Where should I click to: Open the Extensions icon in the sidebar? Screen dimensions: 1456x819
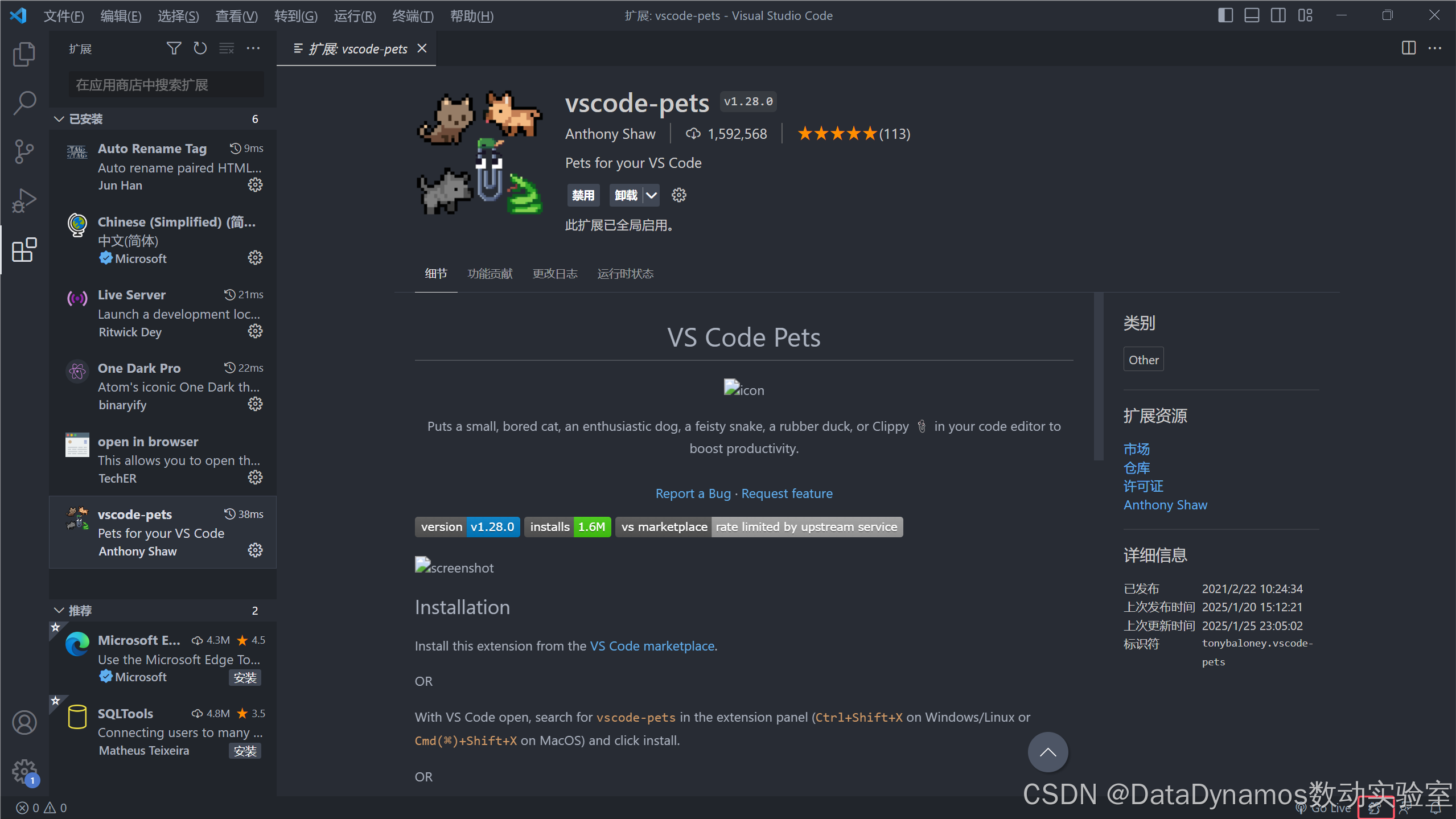click(x=24, y=250)
